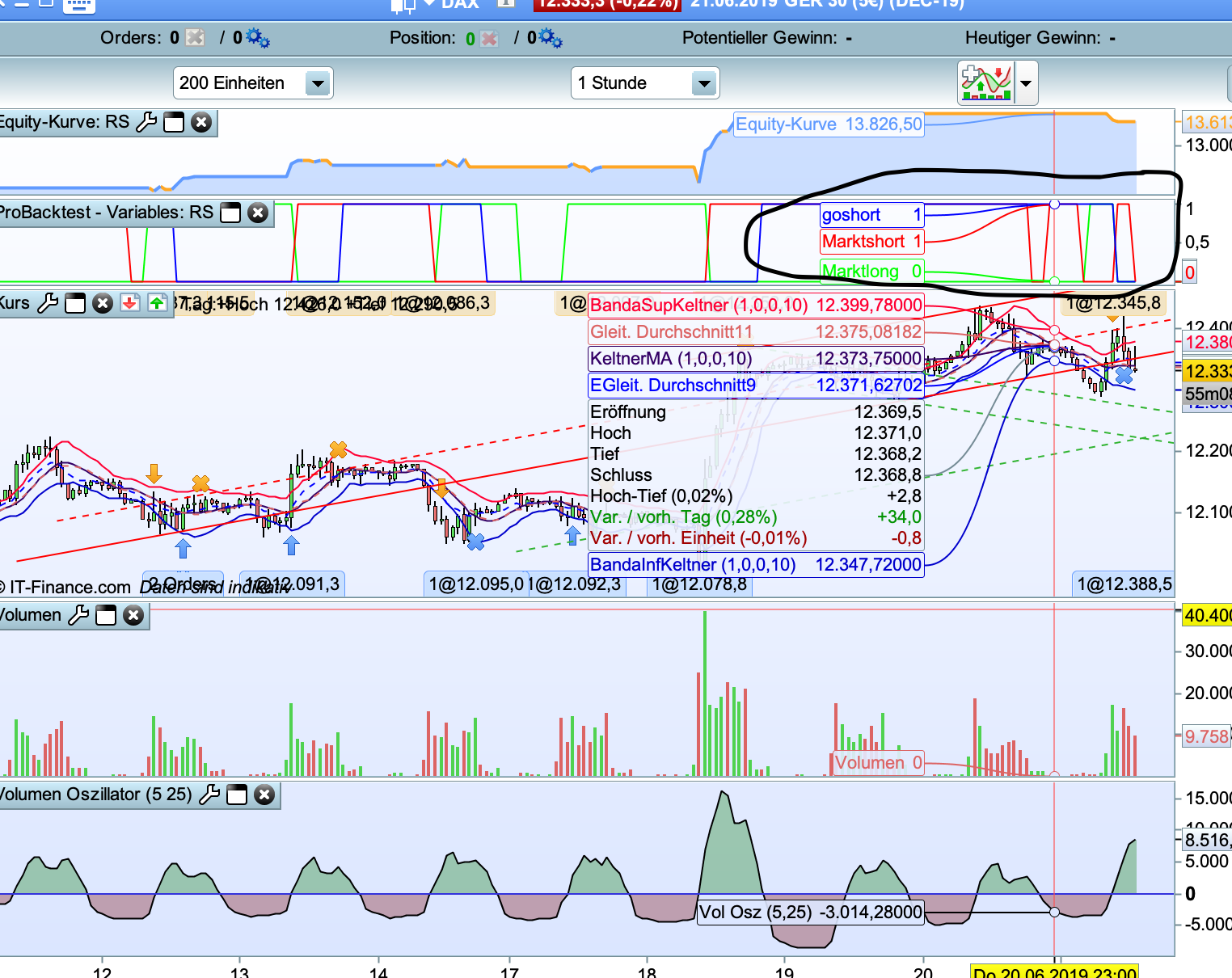1232x978 pixels.
Task: Click the Equity-Kurve 13.826,50 label
Action: pos(829,124)
